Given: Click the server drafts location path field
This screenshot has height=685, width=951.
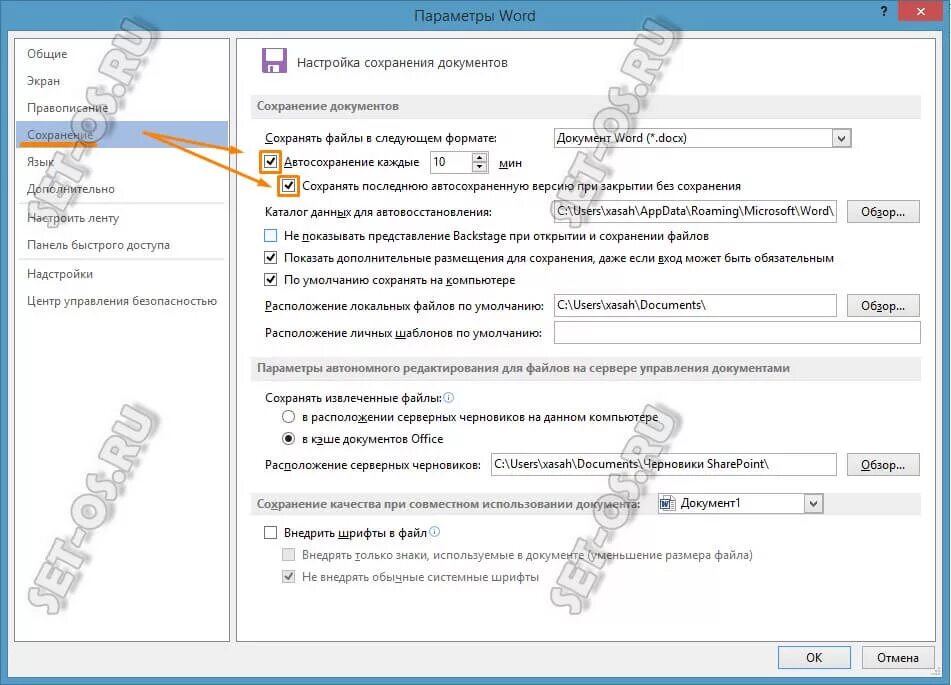Looking at the screenshot, I should (664, 464).
